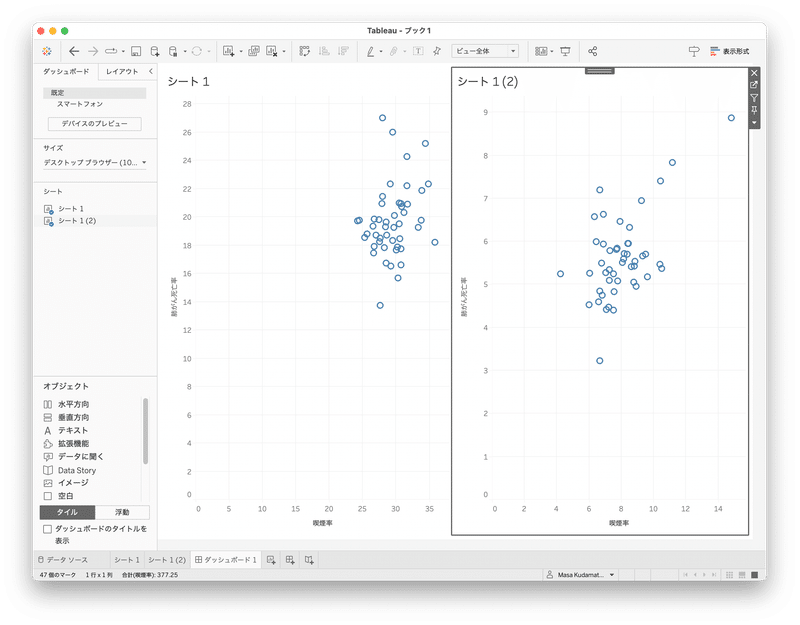This screenshot has width=800, height=625.
Task: Open highlight pen dropdown arrow
Action: [381, 52]
